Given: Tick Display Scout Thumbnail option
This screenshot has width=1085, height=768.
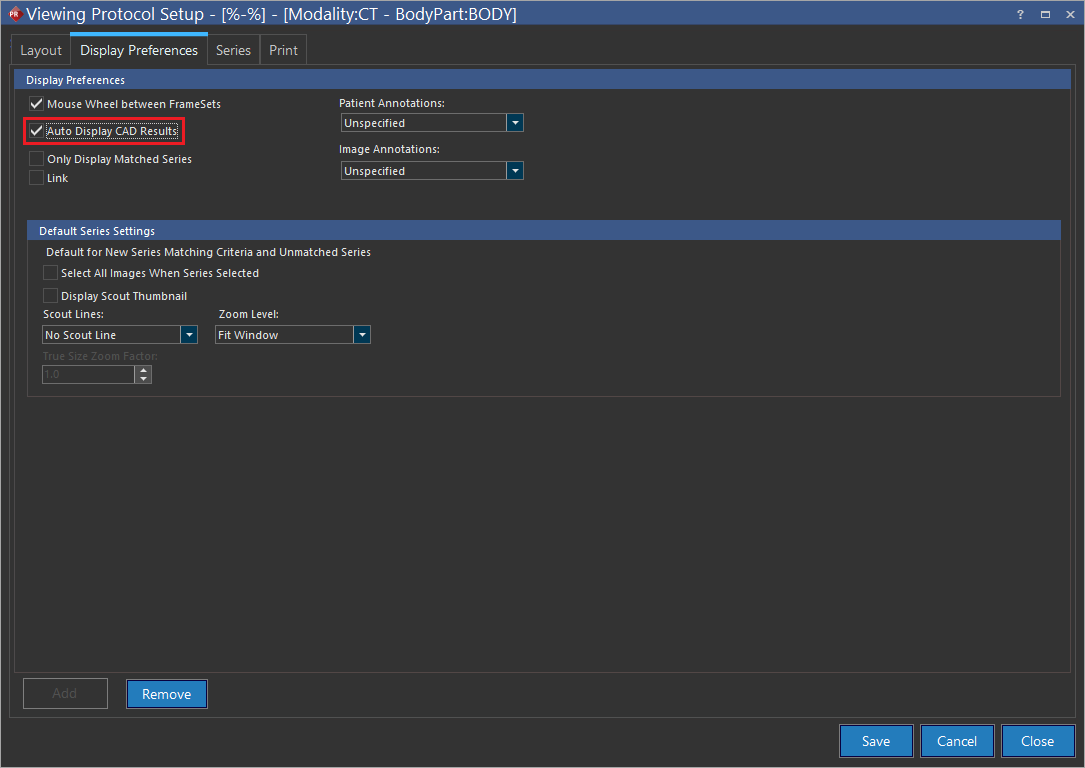Looking at the screenshot, I should 51,296.
